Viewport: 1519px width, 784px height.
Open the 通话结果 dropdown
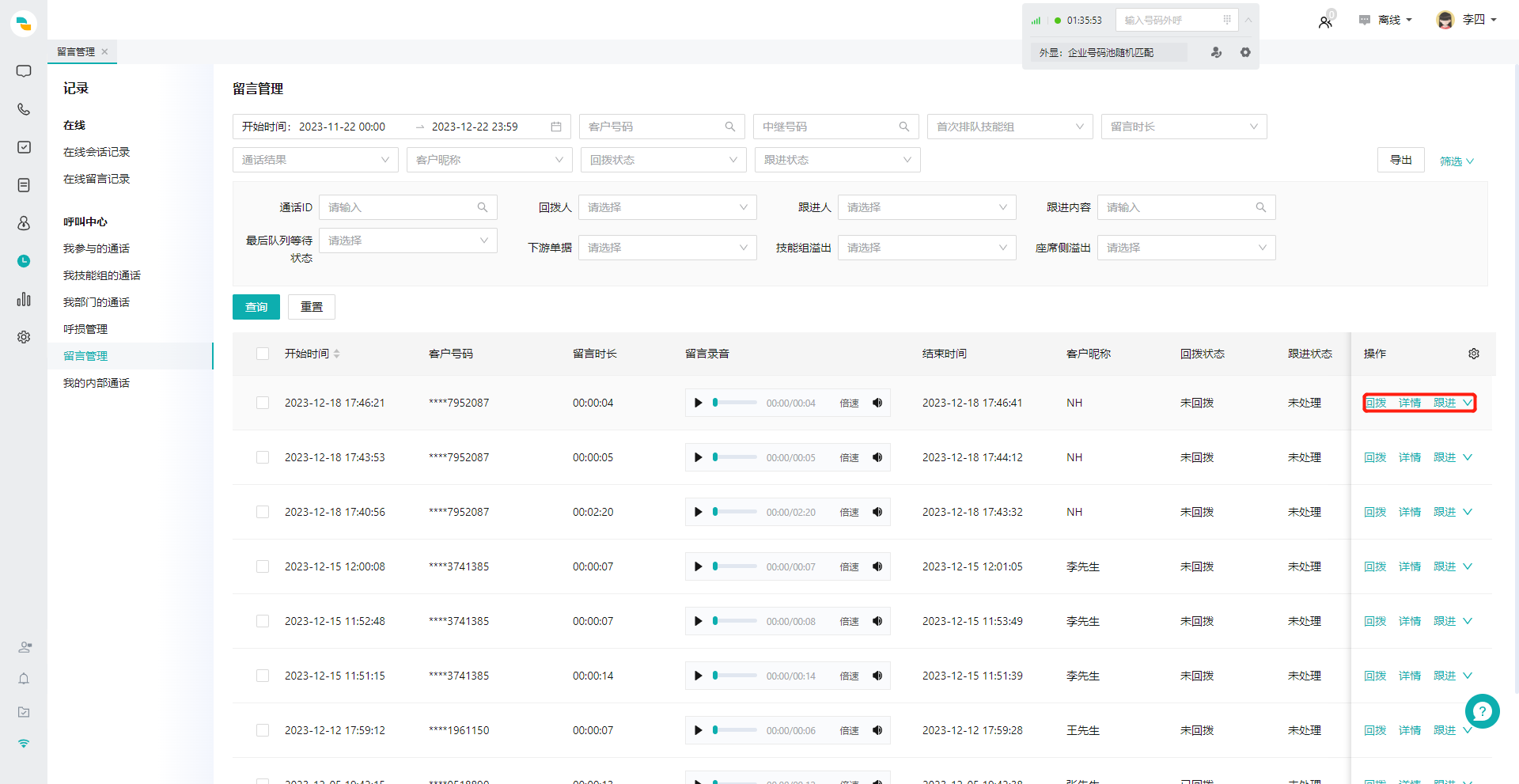click(x=316, y=160)
